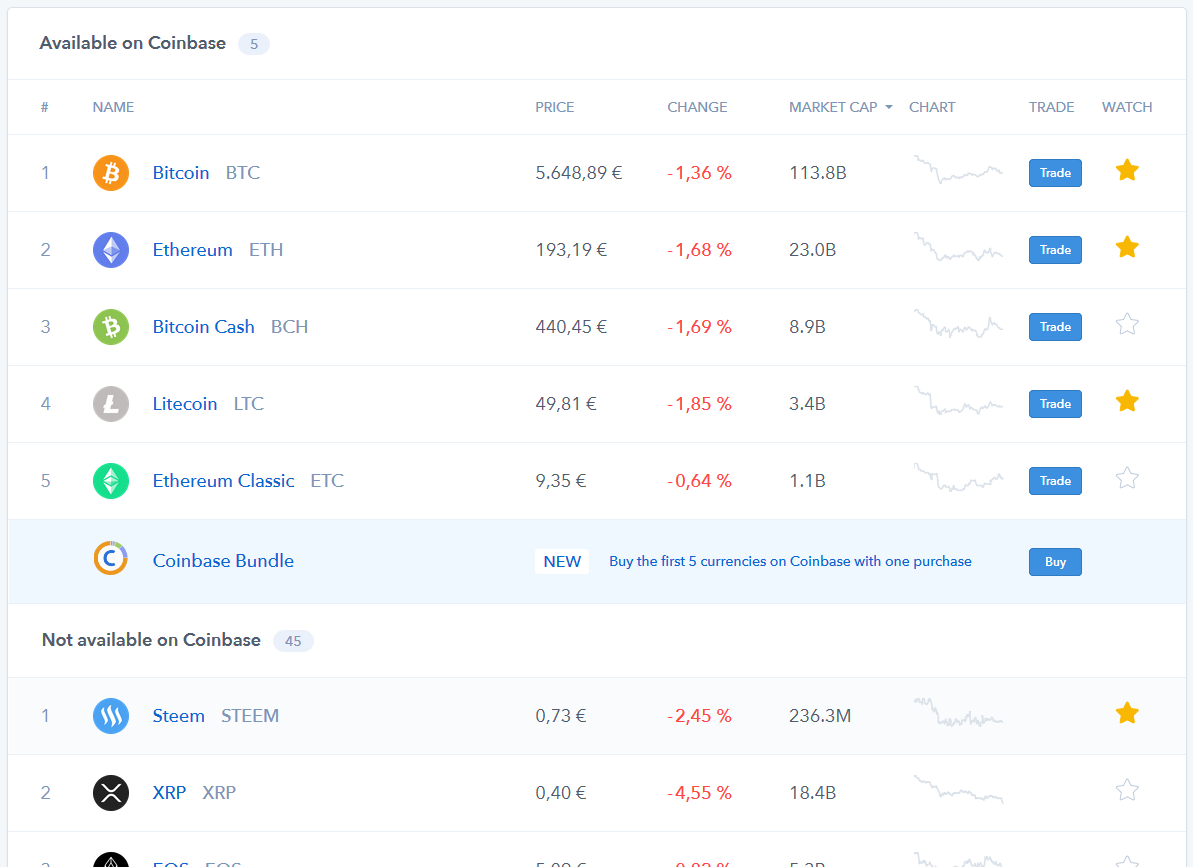Viewport: 1193px width, 867px height.
Task: Select Trade button for Litecoin
Action: point(1055,404)
